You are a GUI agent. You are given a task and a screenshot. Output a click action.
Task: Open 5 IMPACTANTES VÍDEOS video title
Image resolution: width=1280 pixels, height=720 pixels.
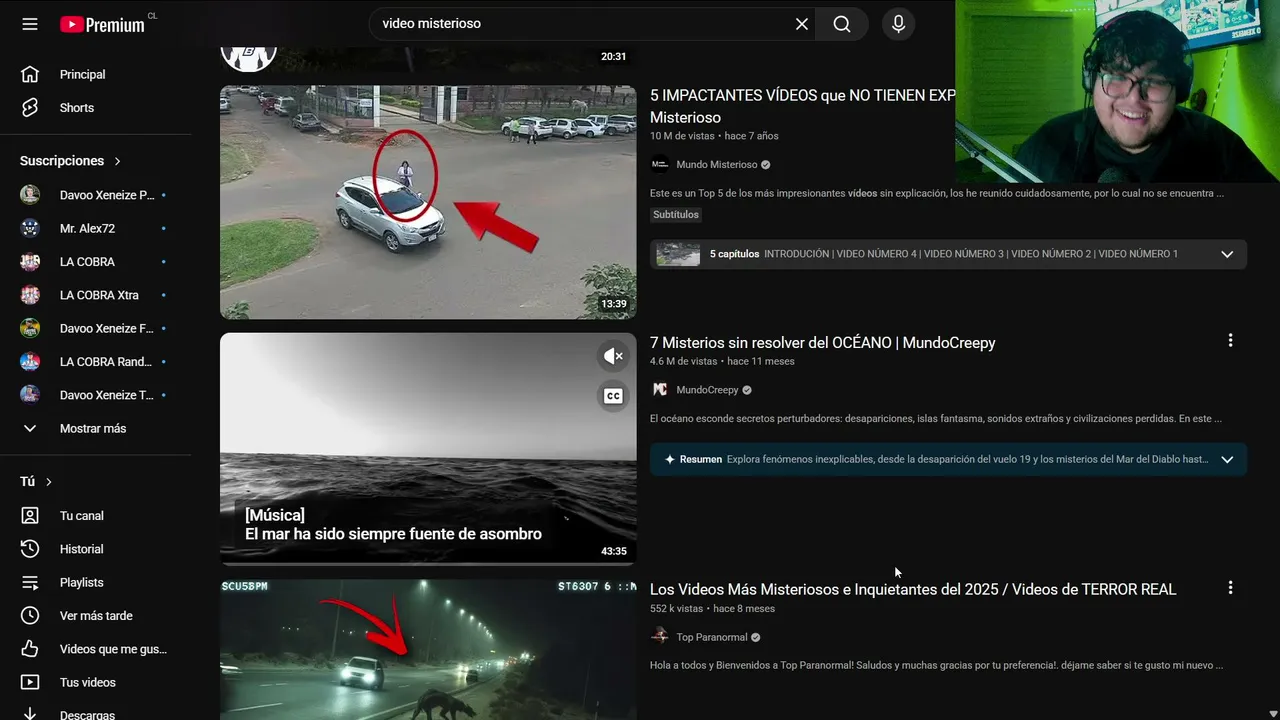[803, 106]
